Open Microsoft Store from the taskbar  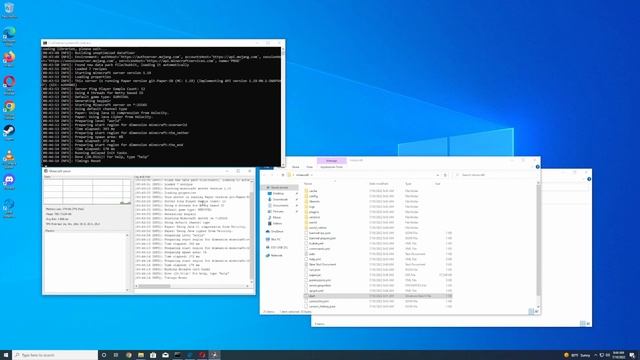tap(153, 355)
